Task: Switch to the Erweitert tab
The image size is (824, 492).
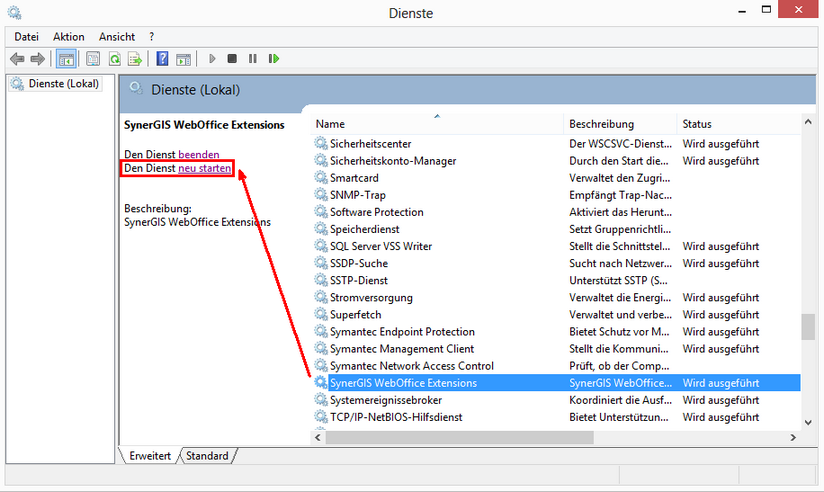Action: pos(150,456)
